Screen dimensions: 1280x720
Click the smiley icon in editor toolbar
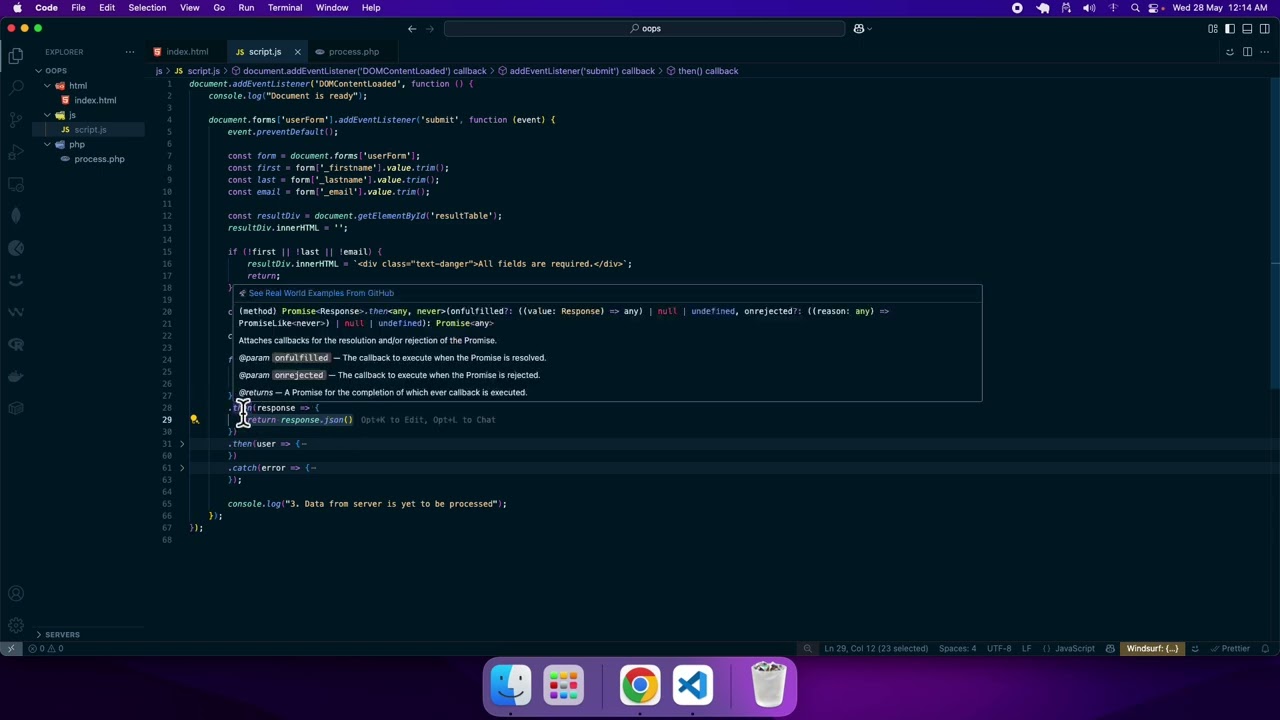(x=1230, y=52)
